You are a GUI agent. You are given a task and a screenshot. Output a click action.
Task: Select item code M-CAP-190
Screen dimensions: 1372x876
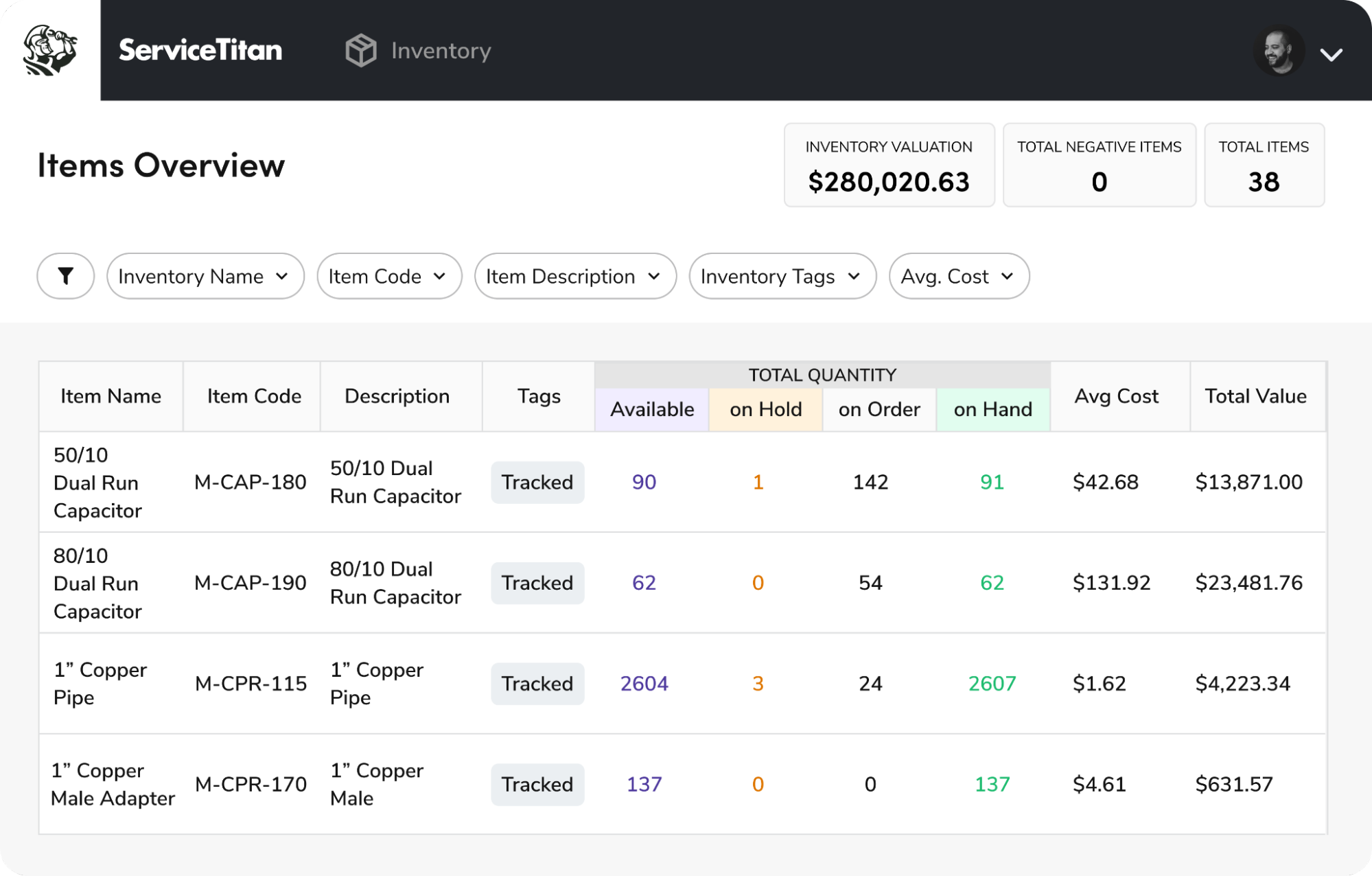point(250,583)
